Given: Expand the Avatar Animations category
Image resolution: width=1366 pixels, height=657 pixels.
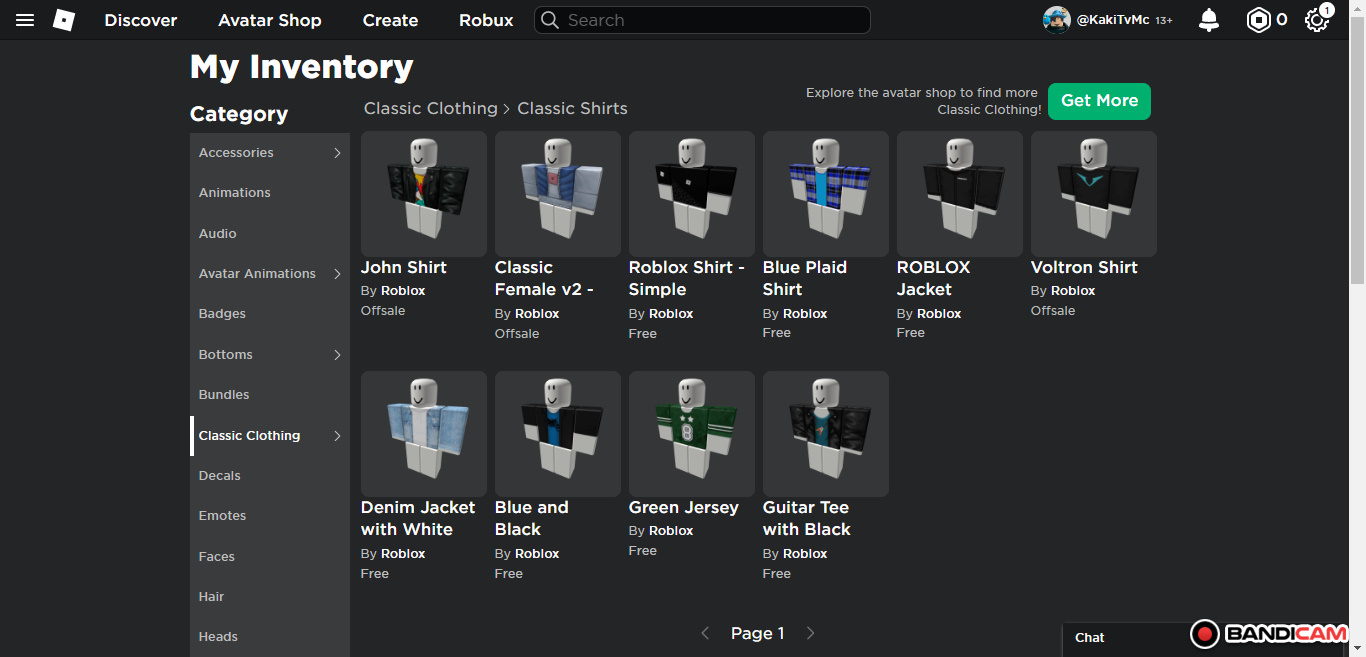Looking at the screenshot, I should point(337,274).
